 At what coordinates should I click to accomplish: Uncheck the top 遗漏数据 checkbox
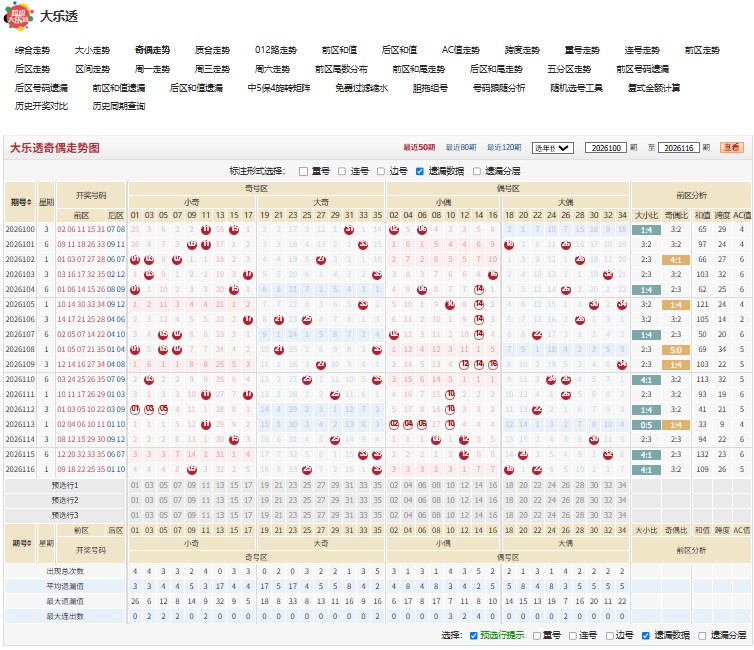tap(419, 172)
